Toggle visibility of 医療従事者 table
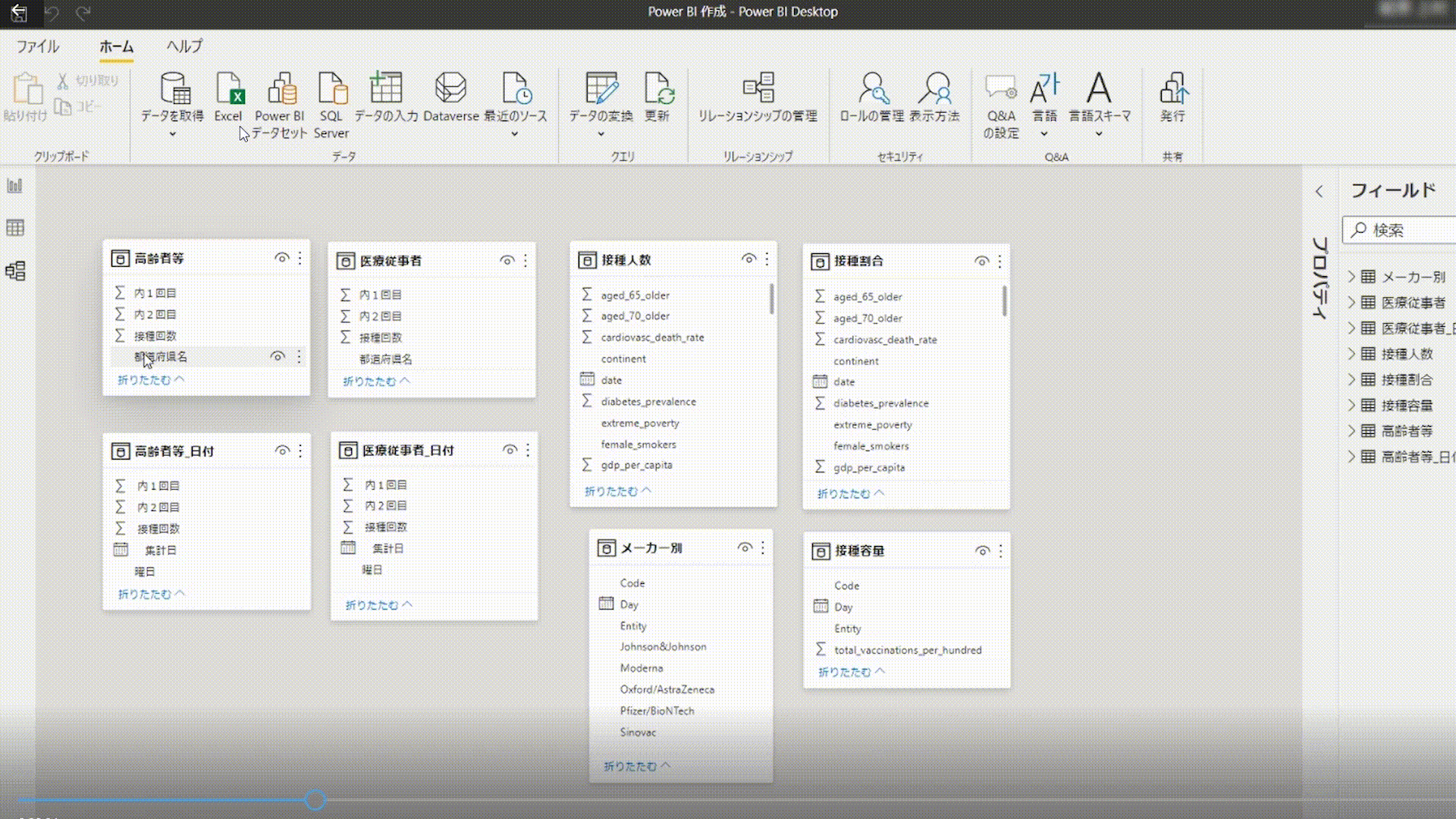The width and height of the screenshot is (1456, 819). click(507, 261)
